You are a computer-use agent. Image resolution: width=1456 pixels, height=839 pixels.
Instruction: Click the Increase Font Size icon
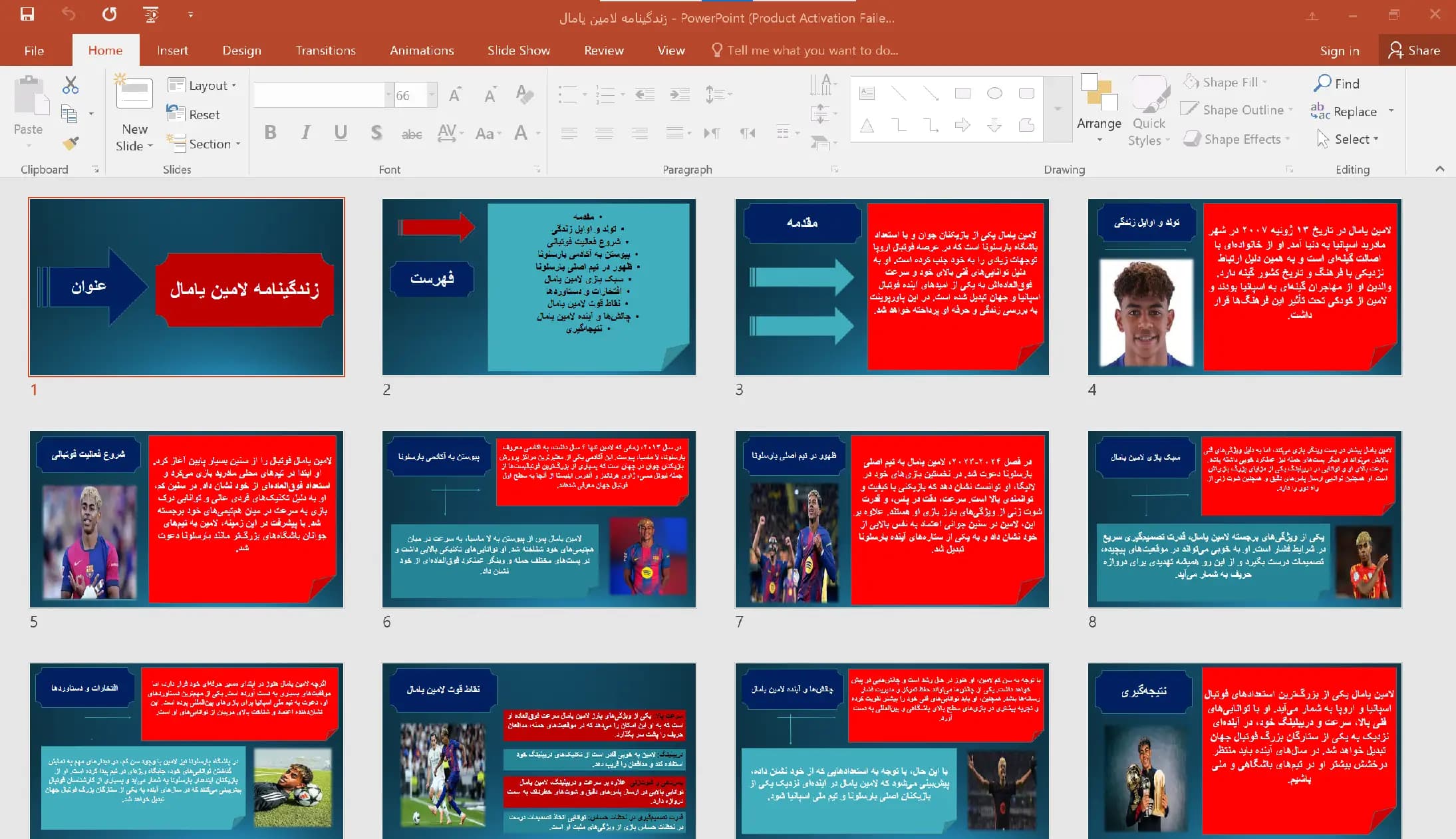455,95
